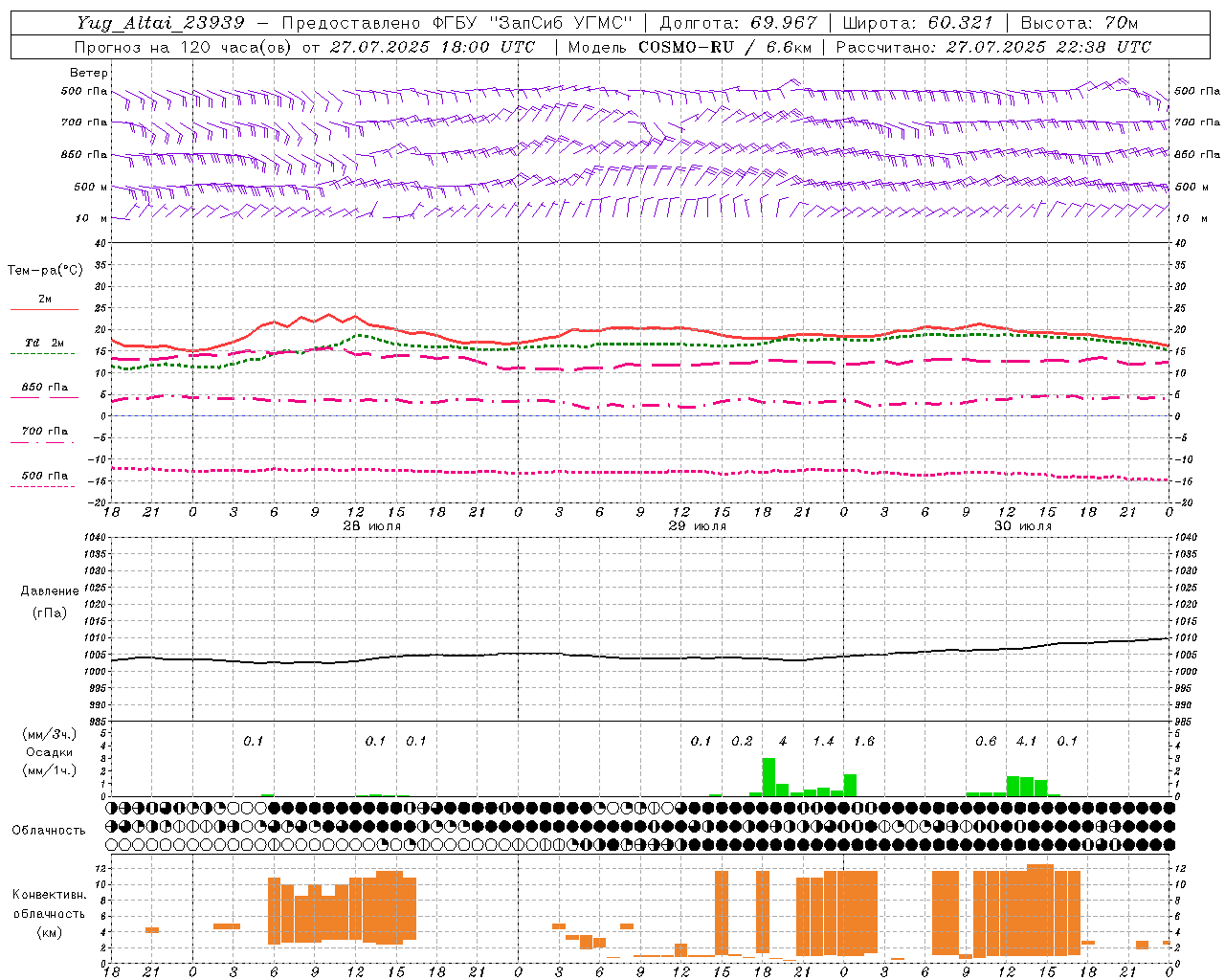Viewport: 1225px width, 980px height.
Task: Select the text ФГБУ "ЗапСиб УГМС"
Action: [534, 23]
